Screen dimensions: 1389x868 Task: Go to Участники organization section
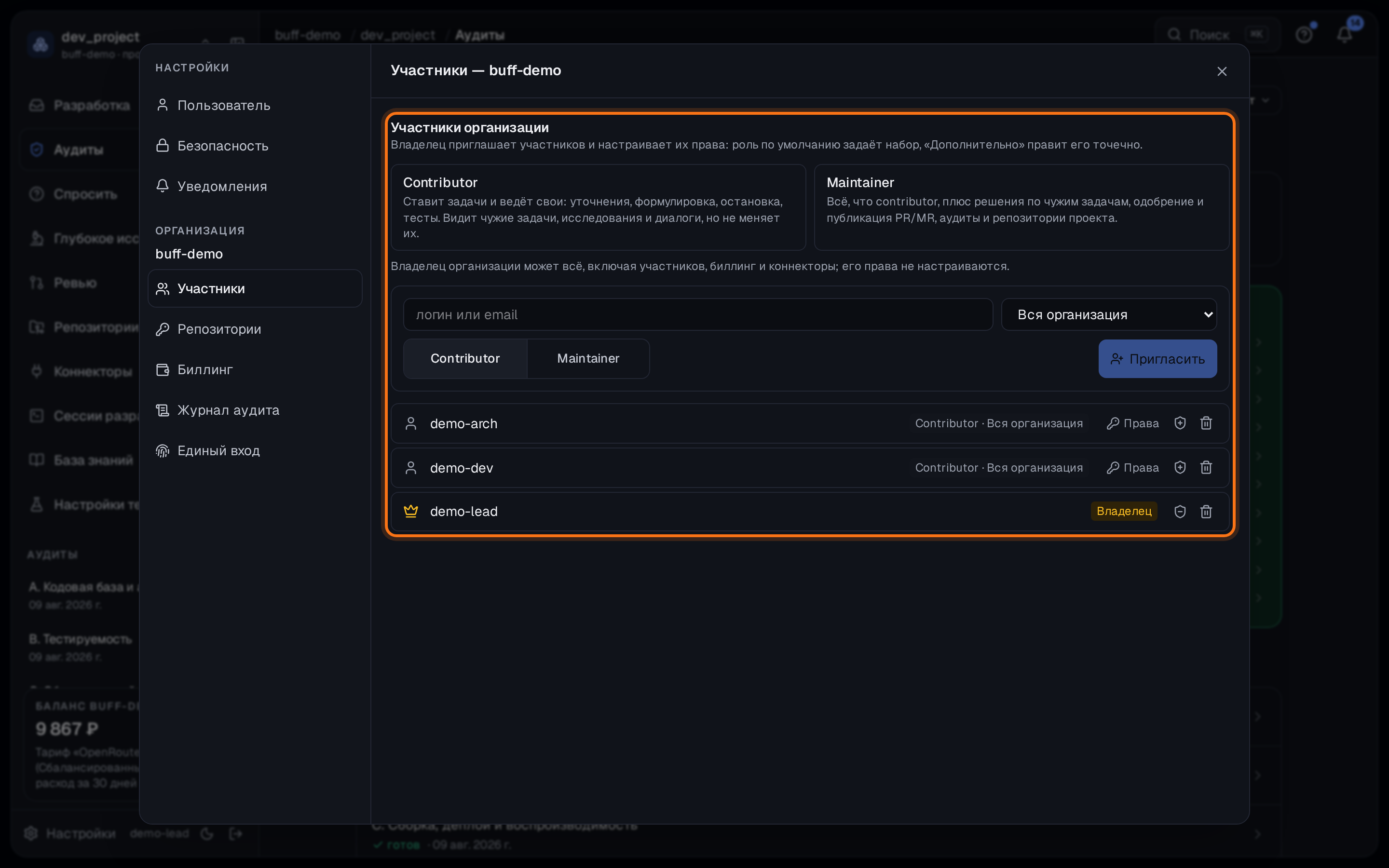(x=255, y=289)
